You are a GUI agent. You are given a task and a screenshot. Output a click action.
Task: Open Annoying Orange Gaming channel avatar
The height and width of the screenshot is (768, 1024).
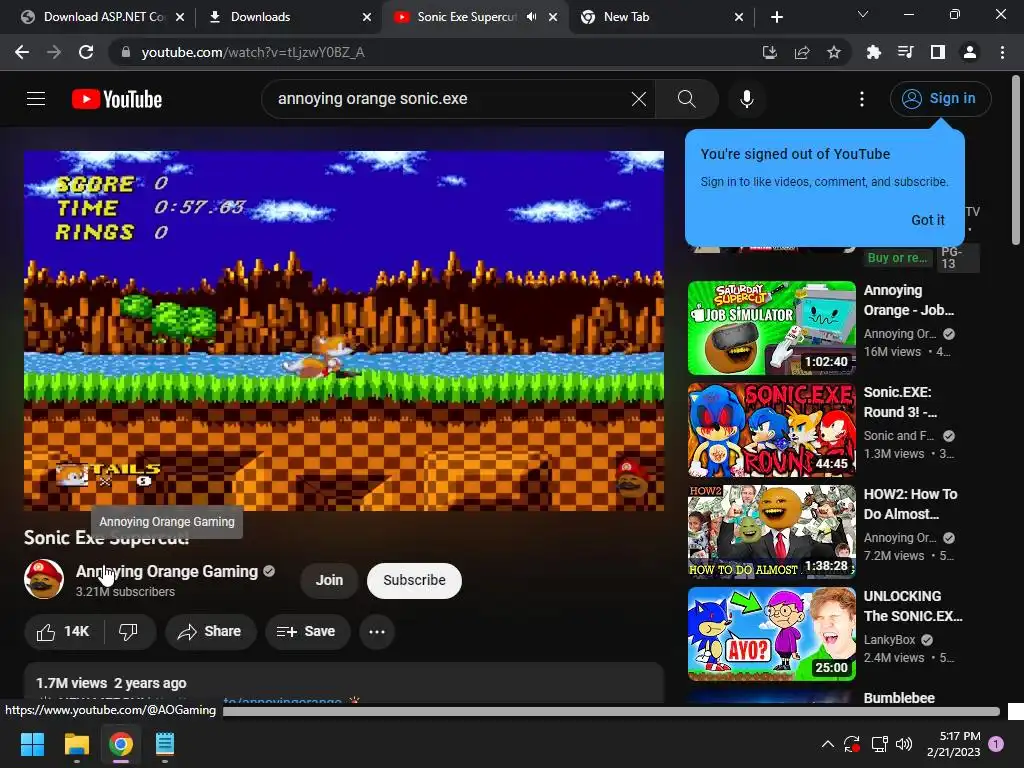pos(44,579)
